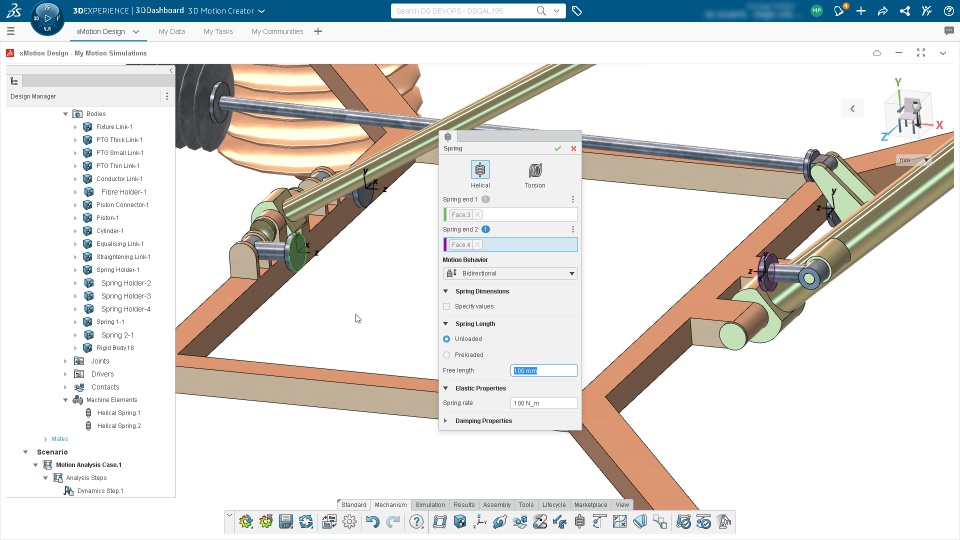Collapse the Spring Length section
The height and width of the screenshot is (540, 960).
coord(446,323)
